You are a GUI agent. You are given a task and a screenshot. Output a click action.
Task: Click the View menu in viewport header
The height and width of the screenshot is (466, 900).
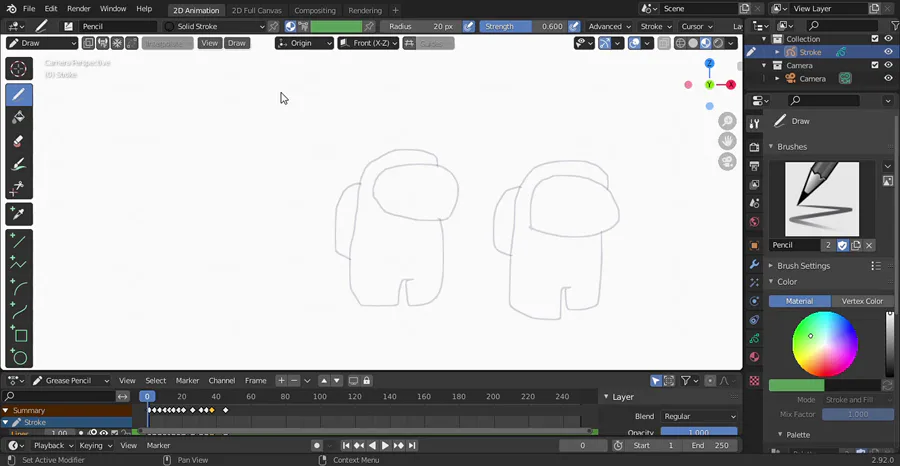tap(210, 43)
